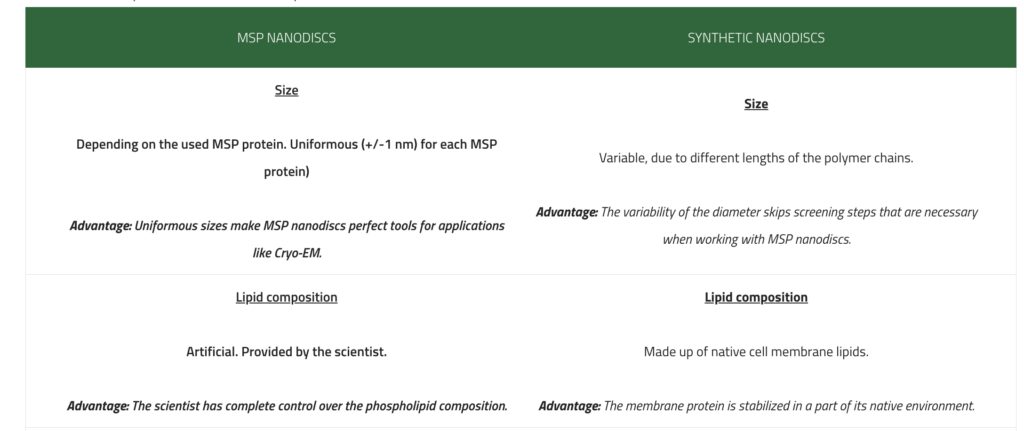Click the bold 'Advantage:' label above 'like Cryo-EM'
The width and height of the screenshot is (1024, 431).
pyautogui.click(x=101, y=226)
